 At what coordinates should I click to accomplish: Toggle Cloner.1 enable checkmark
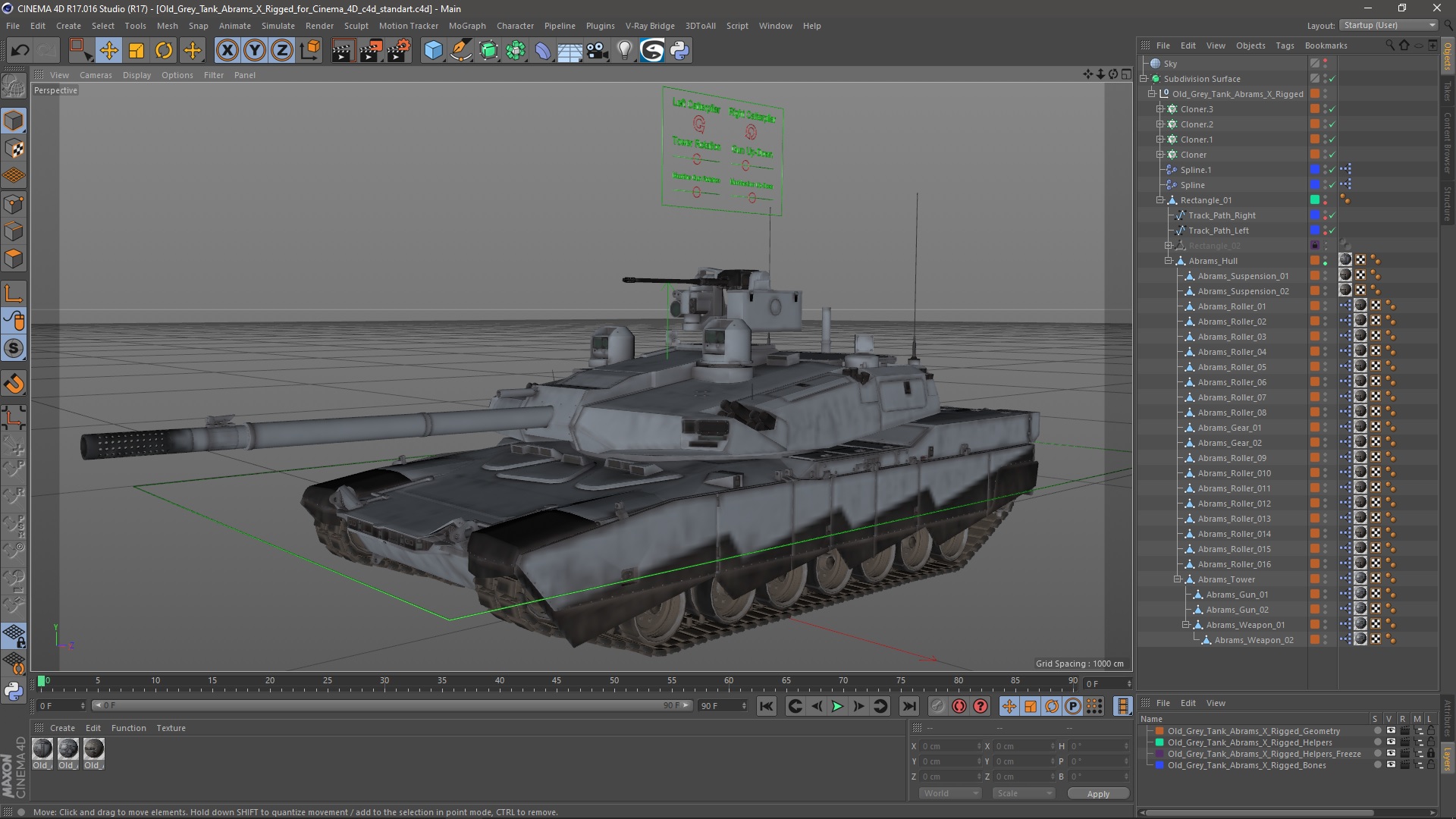click(1332, 140)
